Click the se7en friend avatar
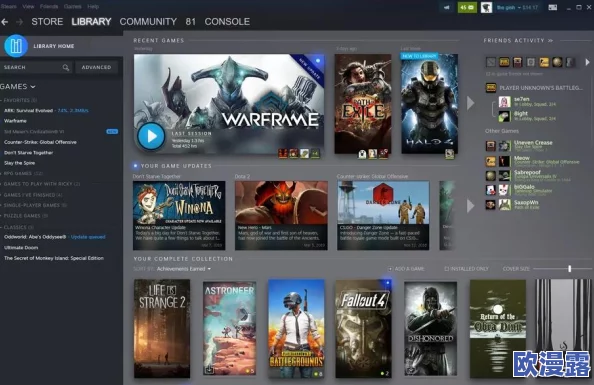594x385 pixels. point(504,102)
